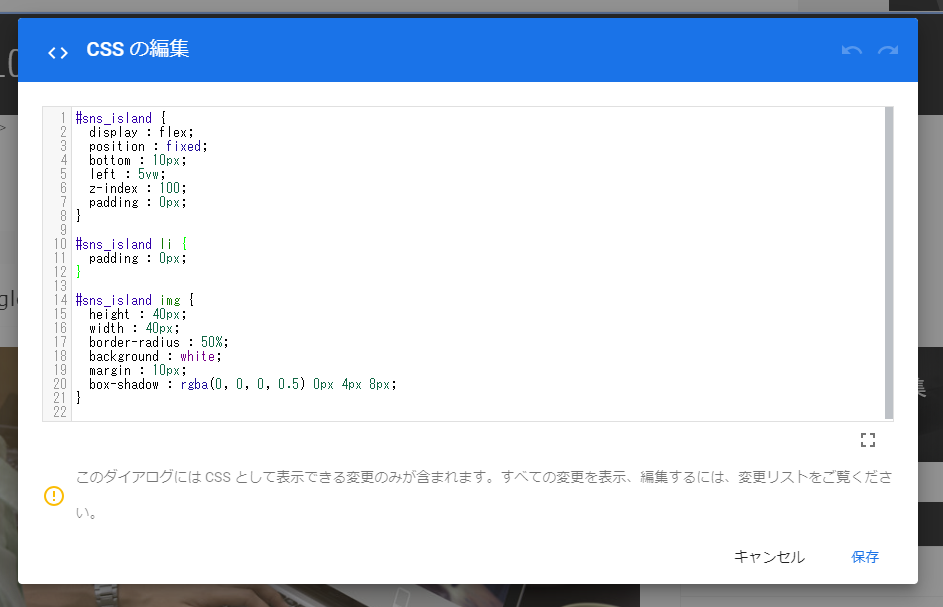943x607 pixels.
Task: Click the redo arrow in dialog header
Action: click(x=887, y=50)
